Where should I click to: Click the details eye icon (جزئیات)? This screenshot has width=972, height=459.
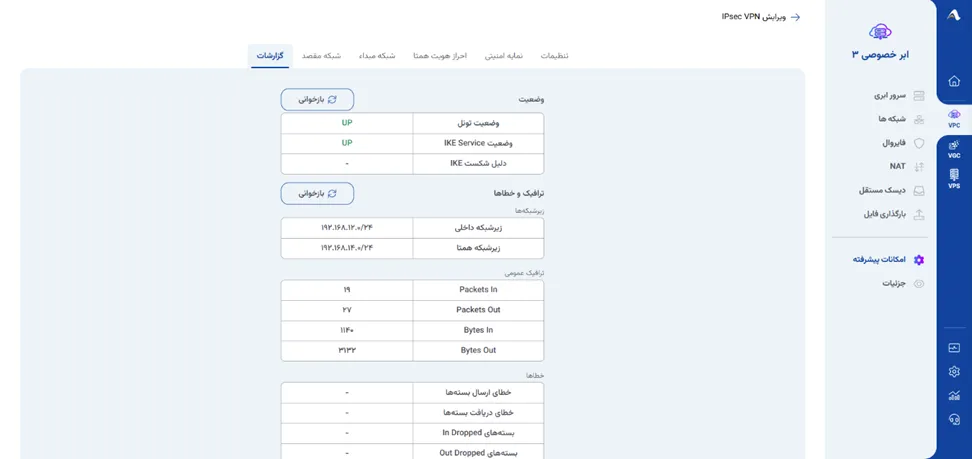(919, 283)
